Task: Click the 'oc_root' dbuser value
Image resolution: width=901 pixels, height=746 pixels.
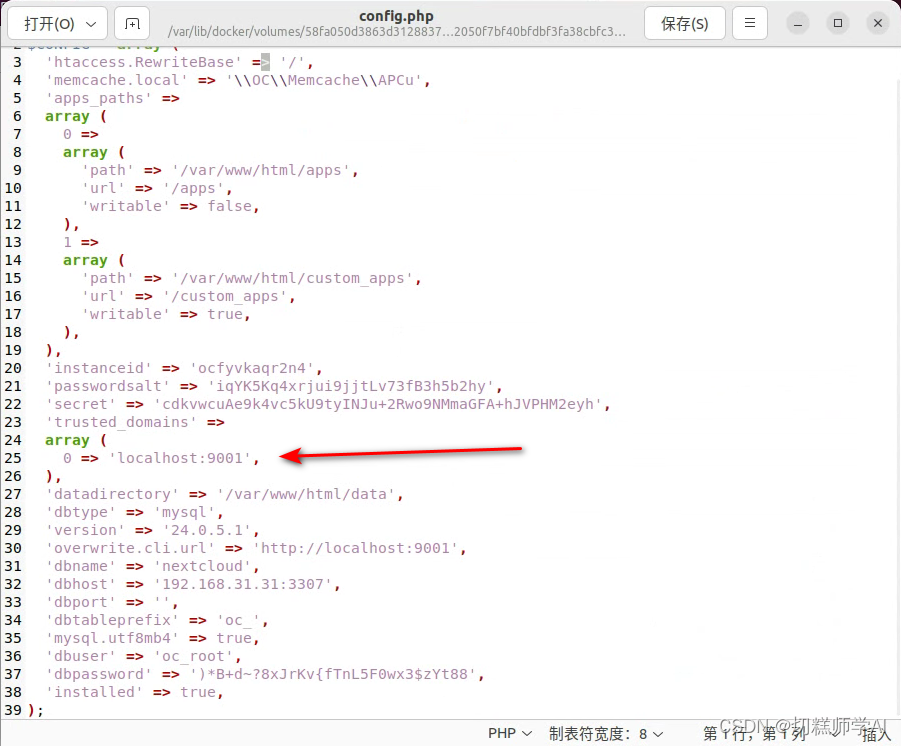Action: (193, 656)
